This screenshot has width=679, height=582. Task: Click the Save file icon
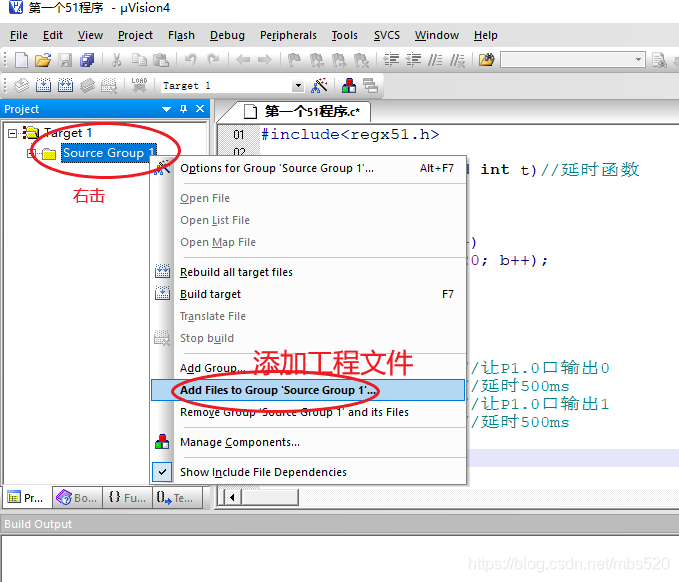65,60
